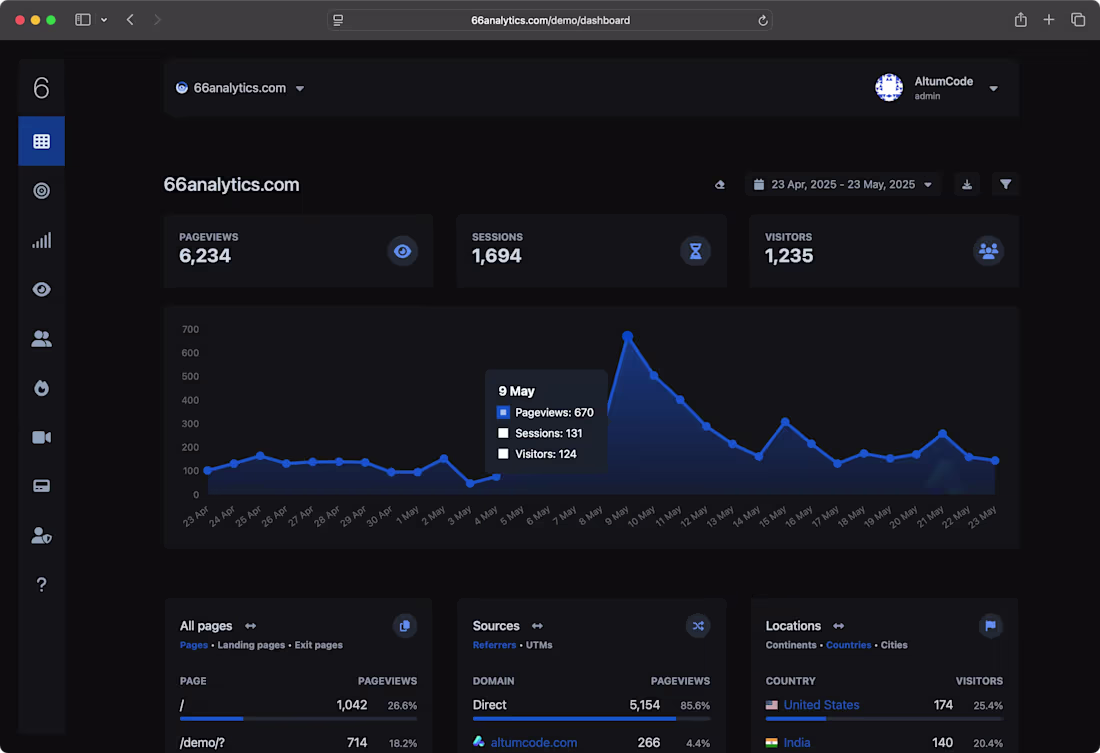This screenshot has width=1100, height=753.
Task: Click the export download icon near date range
Action: (966, 184)
